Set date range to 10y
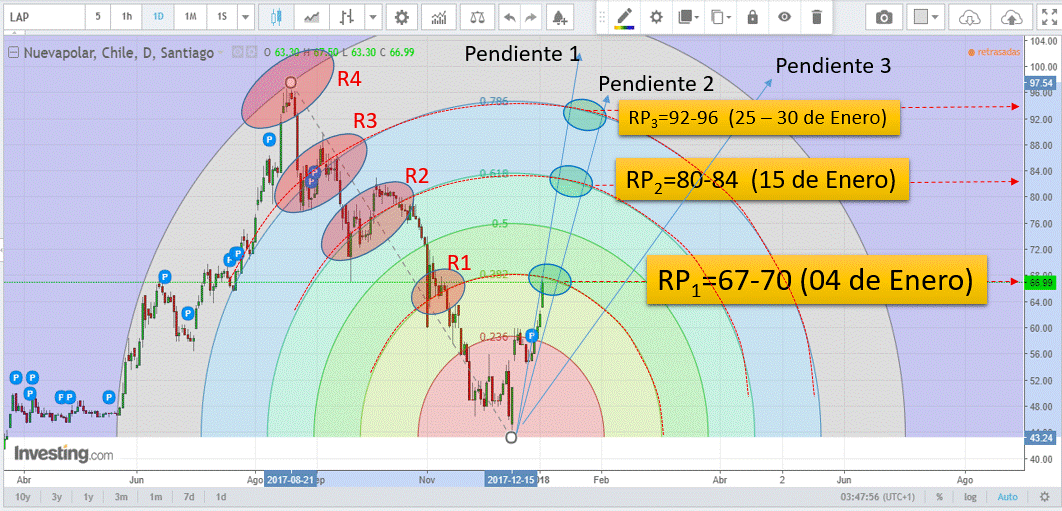This screenshot has height=511, width=1062. pyautogui.click(x=22, y=497)
